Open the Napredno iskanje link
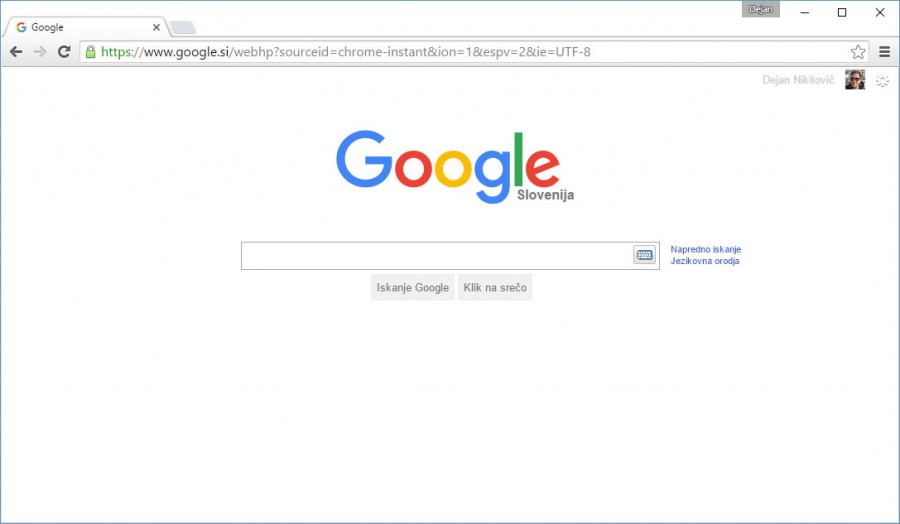Screen dimensions: 900x524 coord(705,249)
